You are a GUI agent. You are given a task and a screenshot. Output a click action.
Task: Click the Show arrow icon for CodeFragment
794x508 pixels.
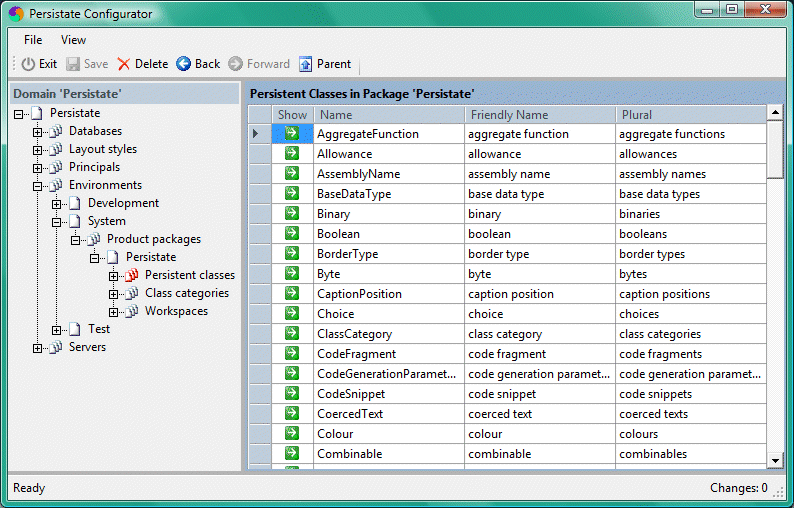click(292, 353)
